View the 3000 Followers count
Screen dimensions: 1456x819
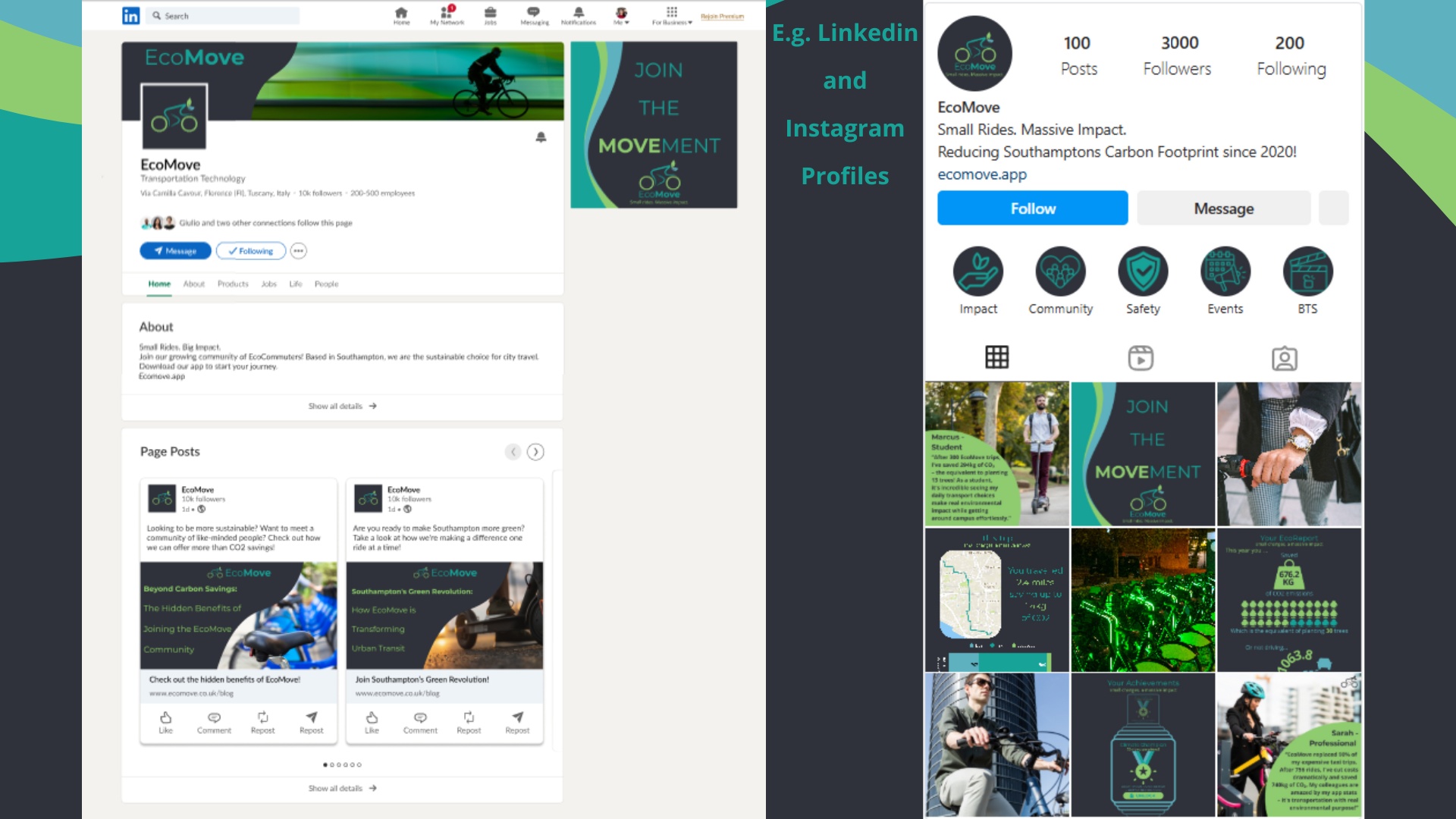[x=1178, y=55]
